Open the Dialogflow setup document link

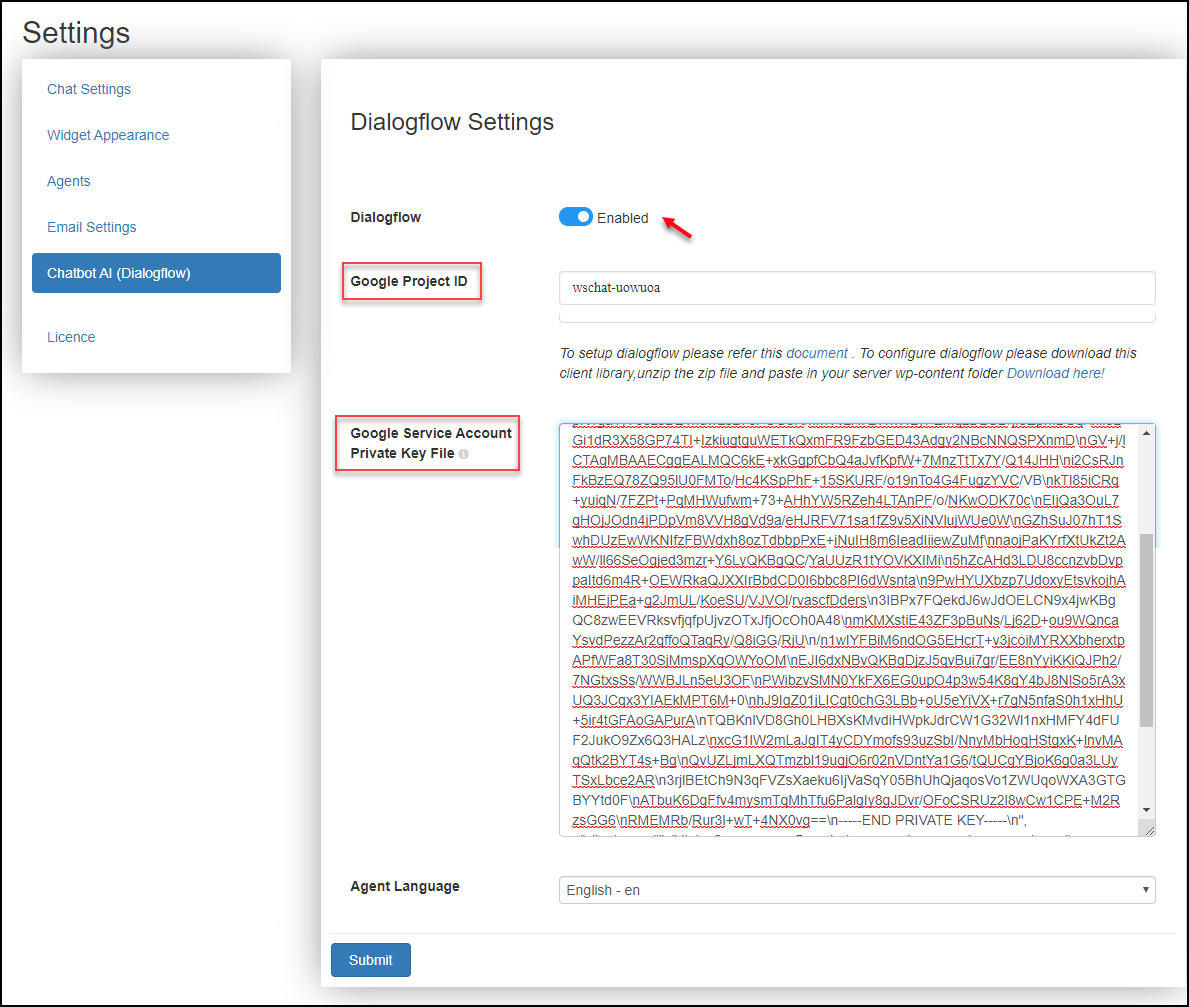point(817,353)
